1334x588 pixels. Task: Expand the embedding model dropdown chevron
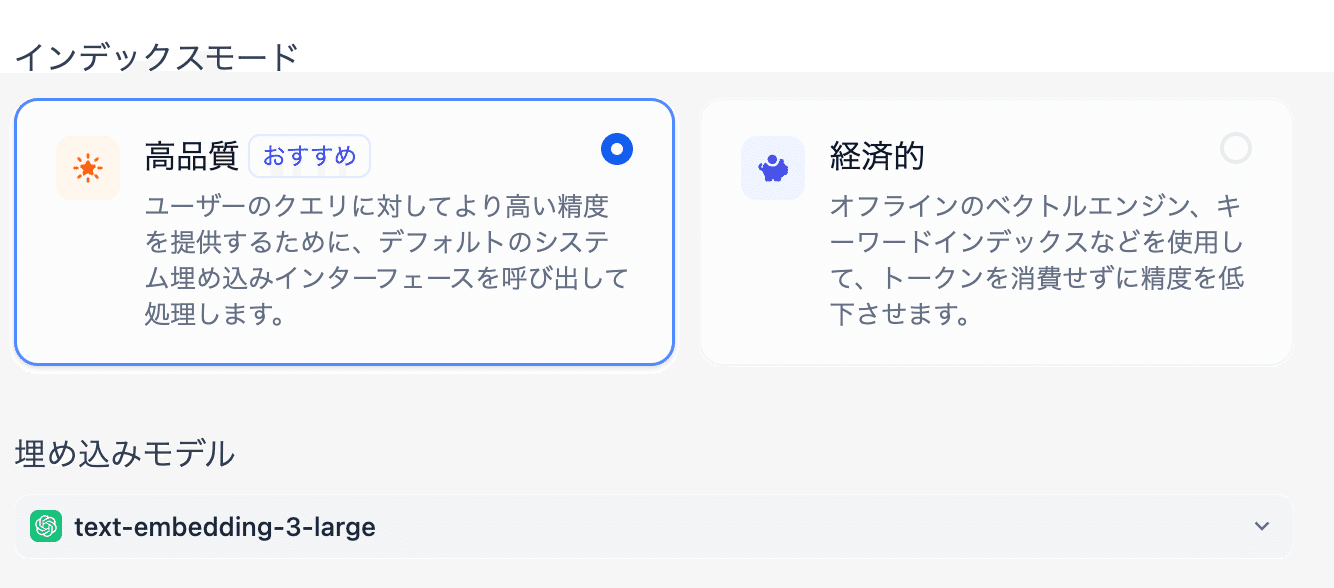(x=1262, y=526)
